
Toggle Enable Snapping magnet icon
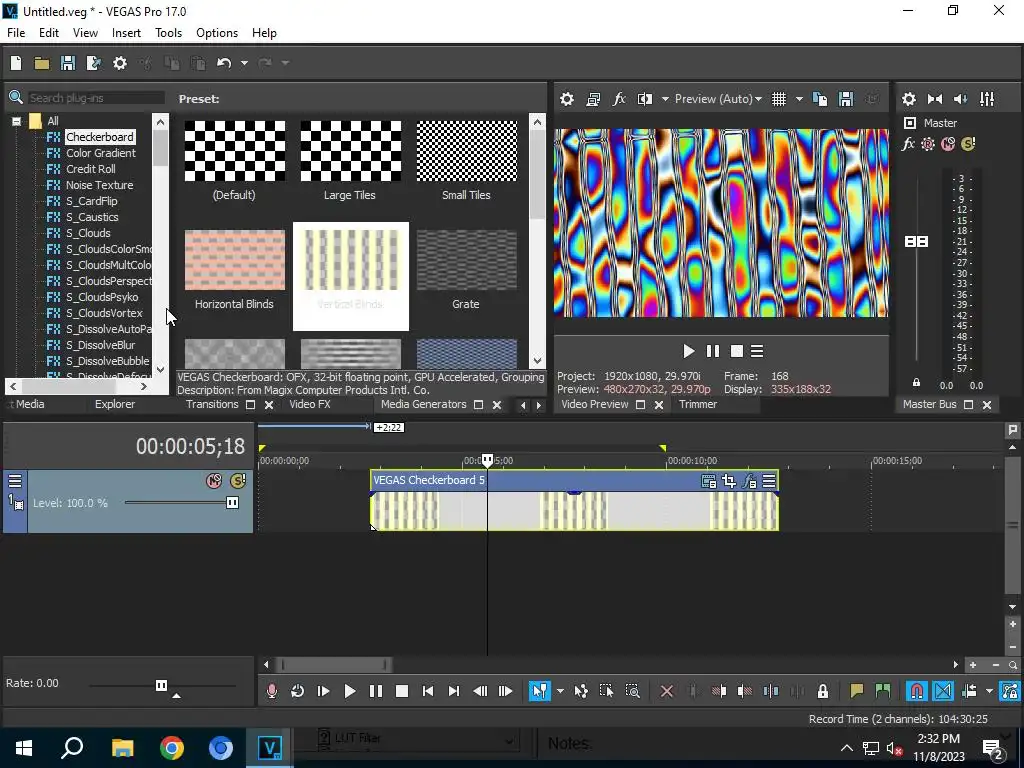917,691
